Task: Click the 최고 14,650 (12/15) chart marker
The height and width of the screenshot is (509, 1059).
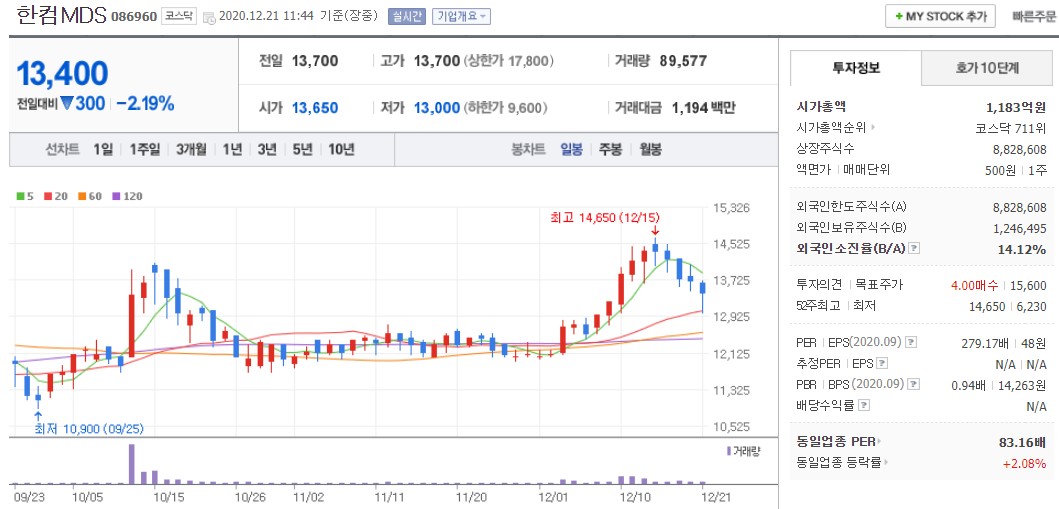Action: pos(605,217)
